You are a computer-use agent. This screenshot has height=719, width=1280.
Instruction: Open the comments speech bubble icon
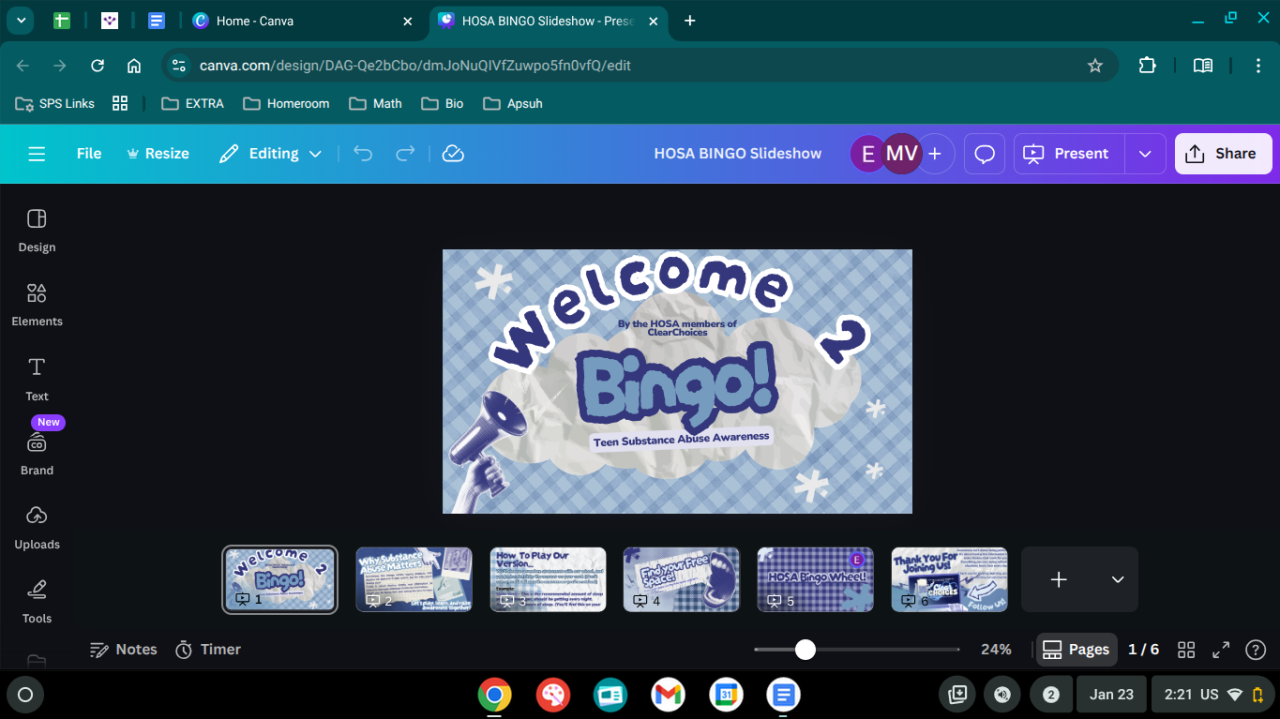tap(985, 154)
